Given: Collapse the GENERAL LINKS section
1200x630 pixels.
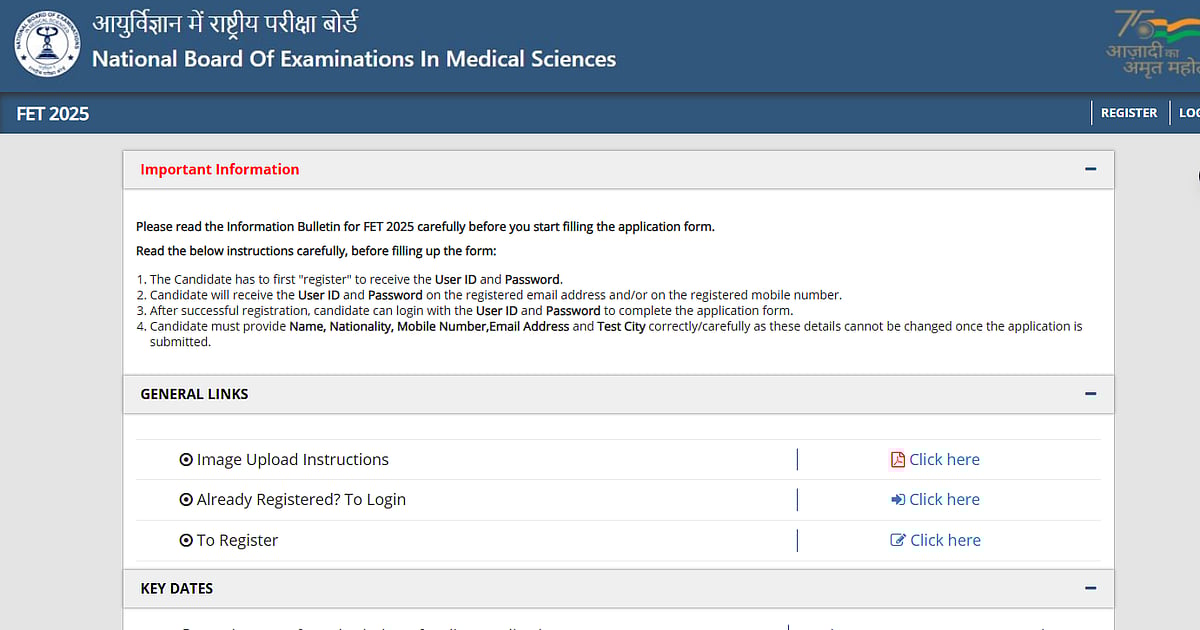Looking at the screenshot, I should pyautogui.click(x=1090, y=394).
